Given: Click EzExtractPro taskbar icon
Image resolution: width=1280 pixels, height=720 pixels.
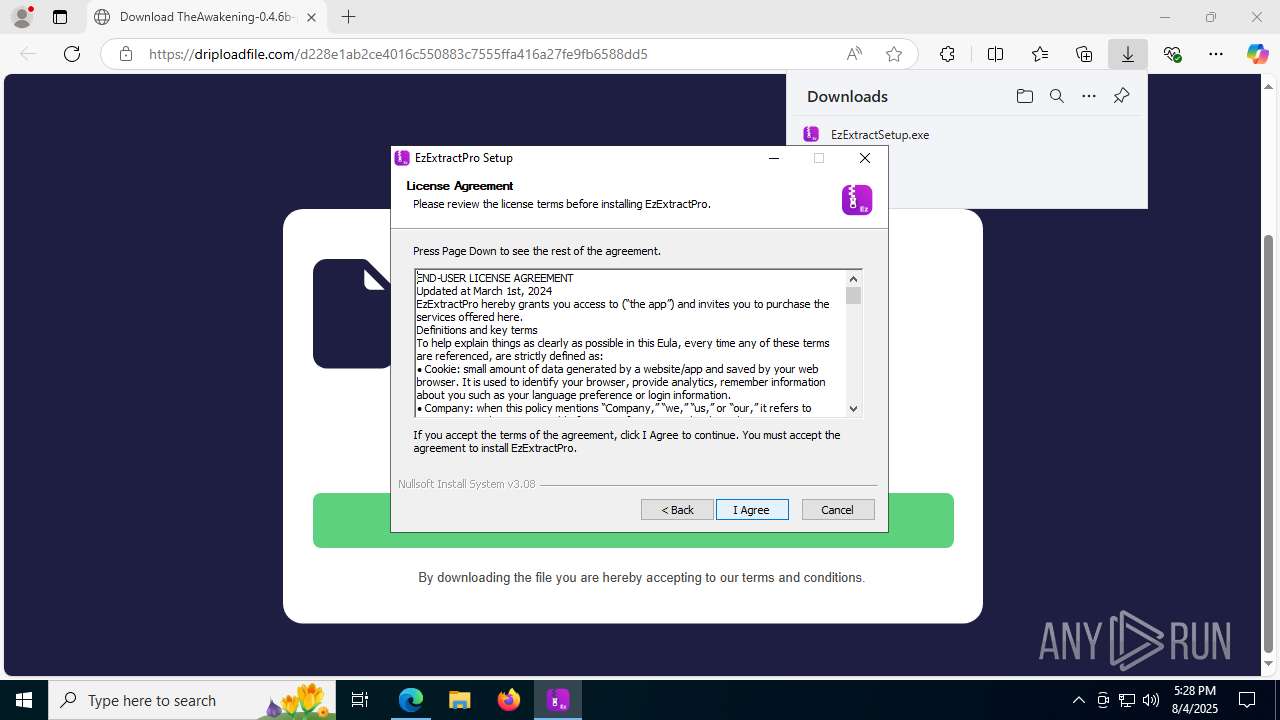Looking at the screenshot, I should tap(558, 700).
